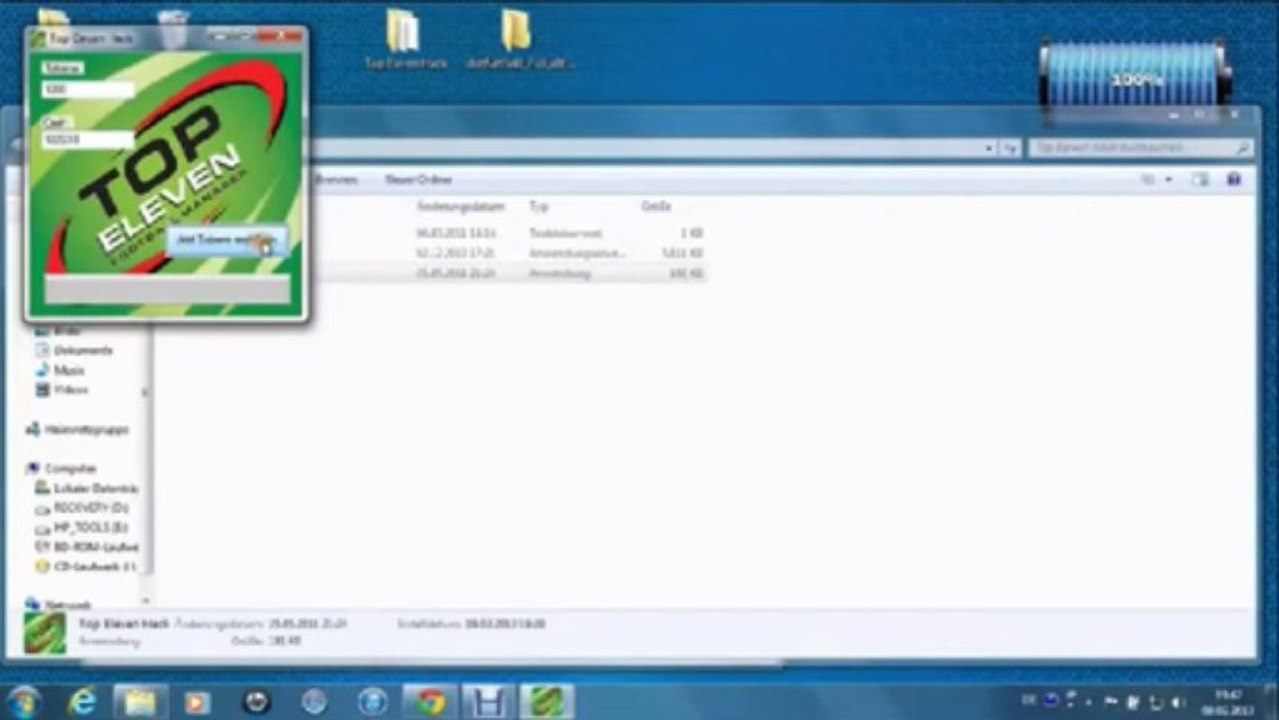This screenshot has height=720, width=1279.
Task: Click the Cash input field
Action: click(88, 141)
